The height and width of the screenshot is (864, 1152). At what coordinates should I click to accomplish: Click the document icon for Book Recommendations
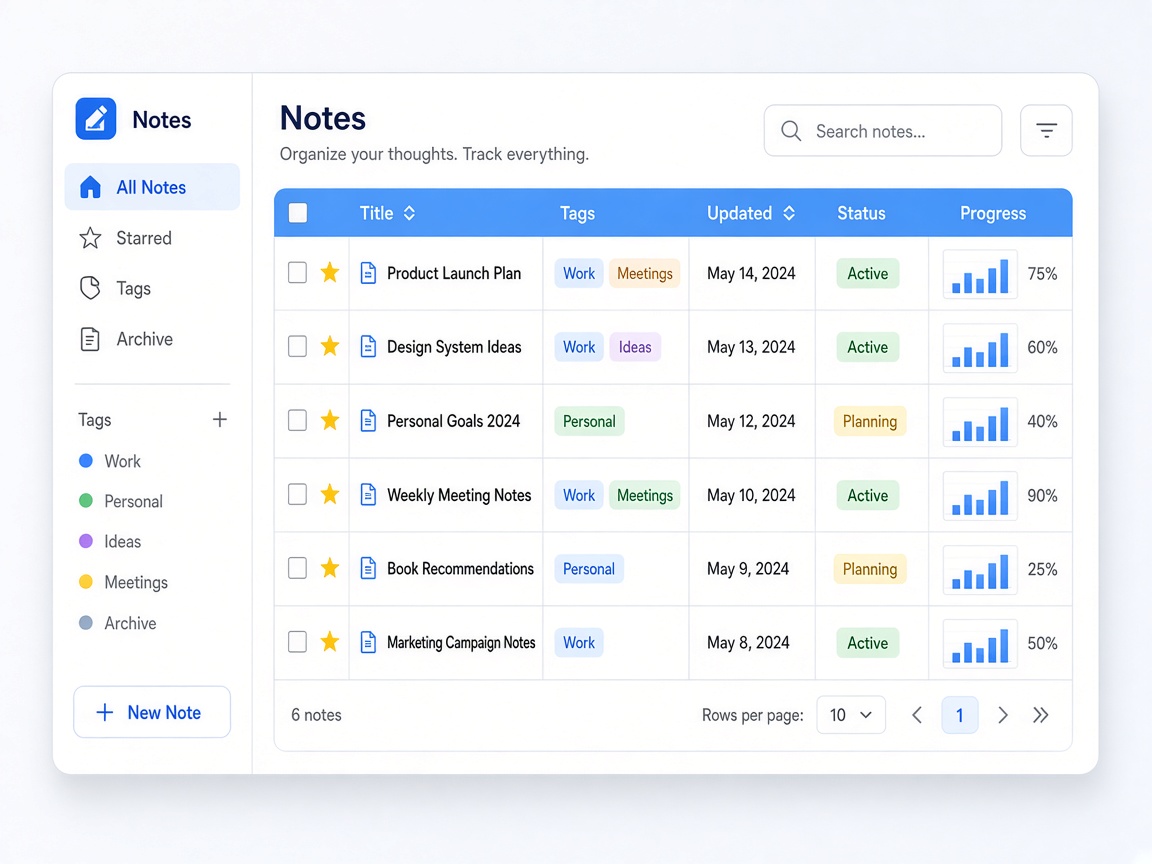point(368,568)
